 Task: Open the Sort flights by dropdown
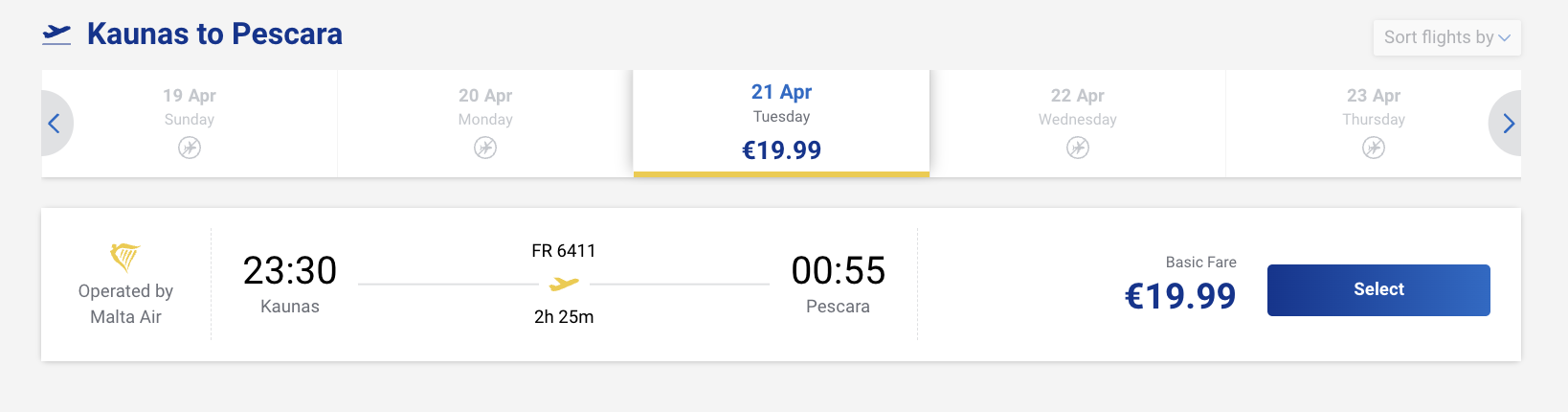click(1446, 37)
